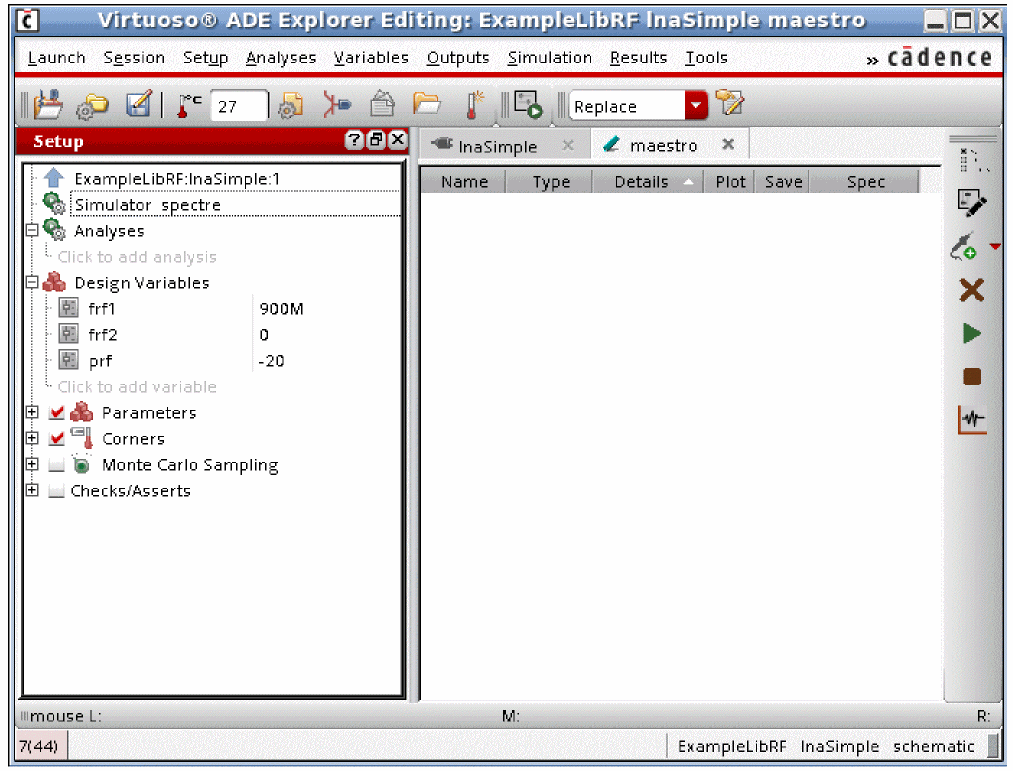Undock the Setup panel with float icon
The width and height of the screenshot is (1013, 771).
coord(376,140)
